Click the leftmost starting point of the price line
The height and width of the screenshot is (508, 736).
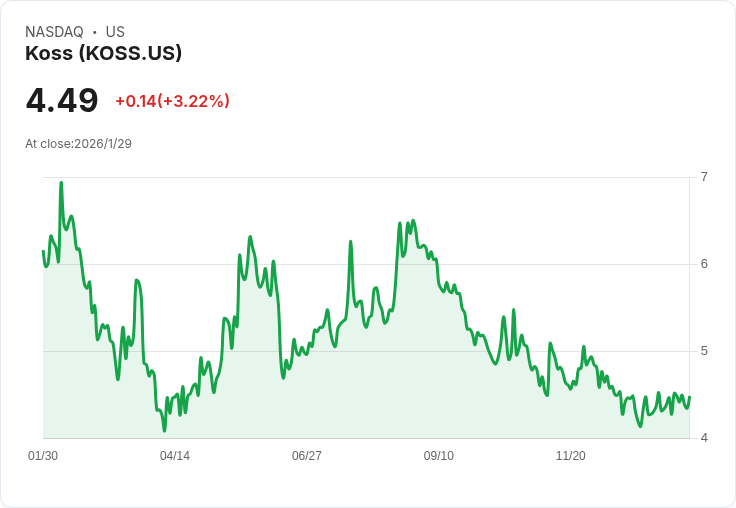[43, 251]
